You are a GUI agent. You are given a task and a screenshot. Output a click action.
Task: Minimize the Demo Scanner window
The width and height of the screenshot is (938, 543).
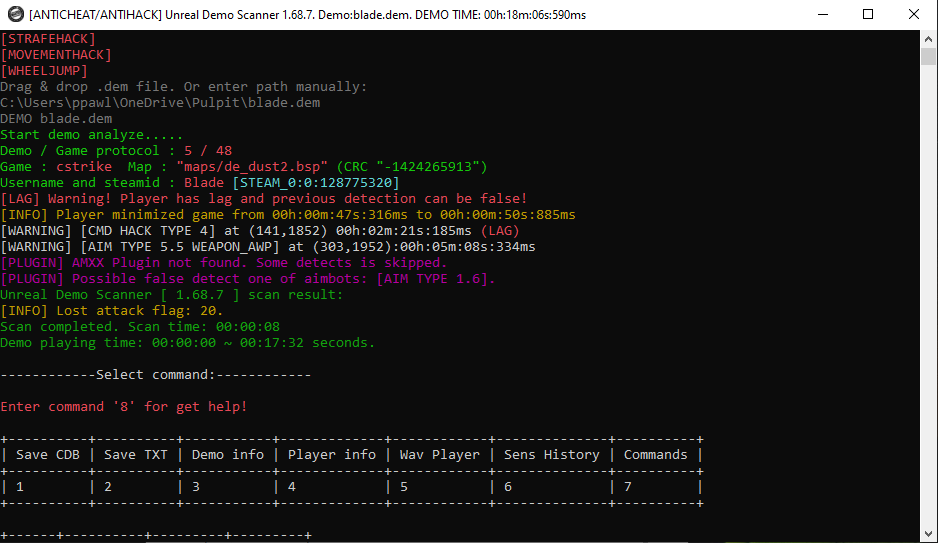click(x=823, y=14)
